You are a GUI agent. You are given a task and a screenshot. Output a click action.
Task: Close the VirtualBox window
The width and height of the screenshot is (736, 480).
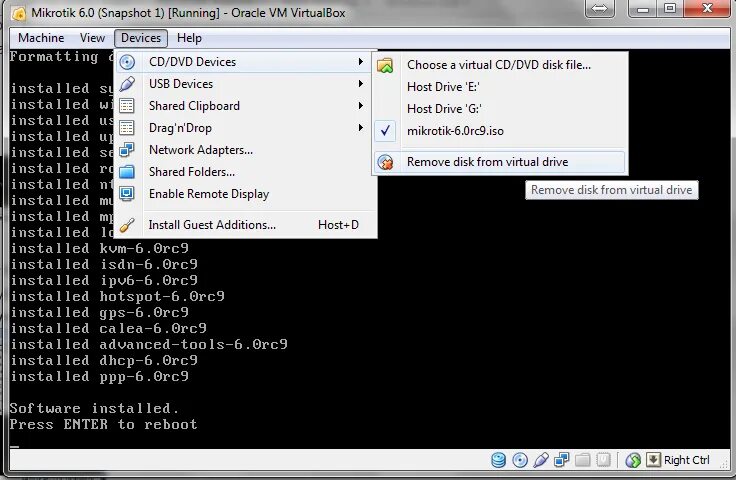708,8
